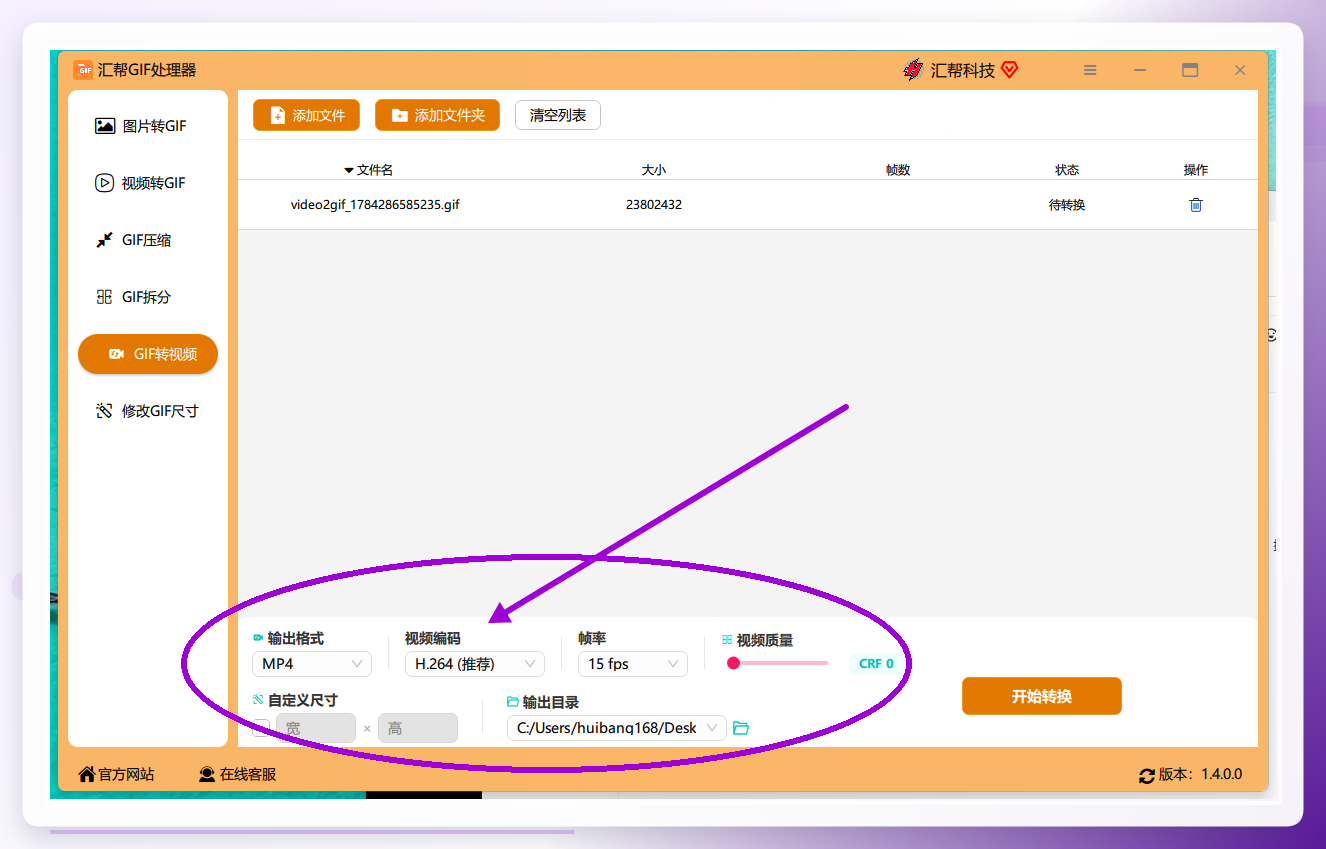
Task: Open the 修改GIF尺寸 section
Action: tap(147, 411)
